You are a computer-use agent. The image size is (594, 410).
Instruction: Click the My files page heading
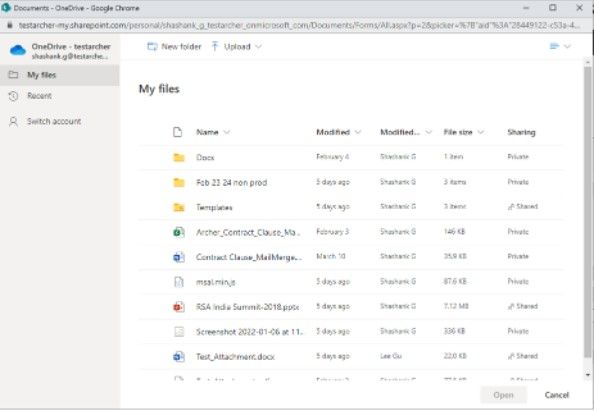159,89
